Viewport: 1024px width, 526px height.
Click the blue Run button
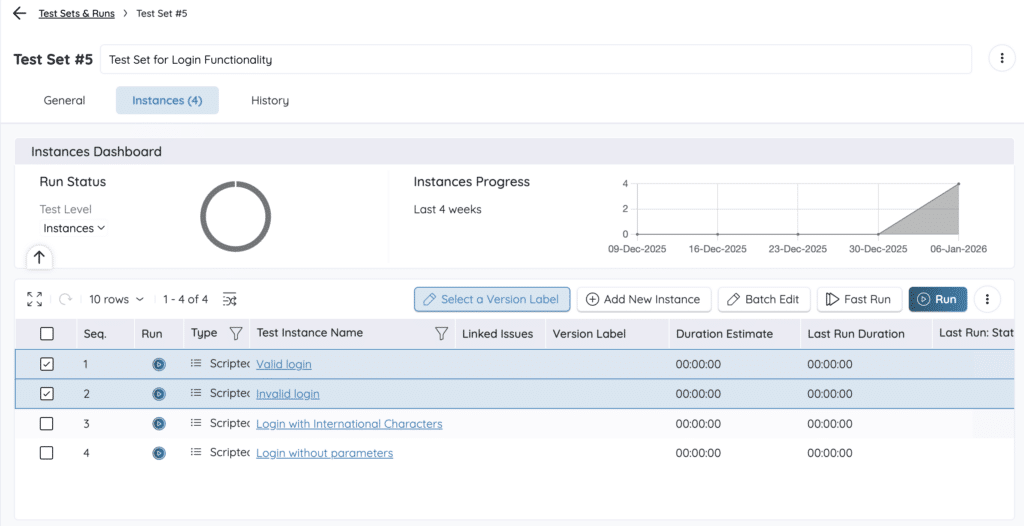point(938,299)
